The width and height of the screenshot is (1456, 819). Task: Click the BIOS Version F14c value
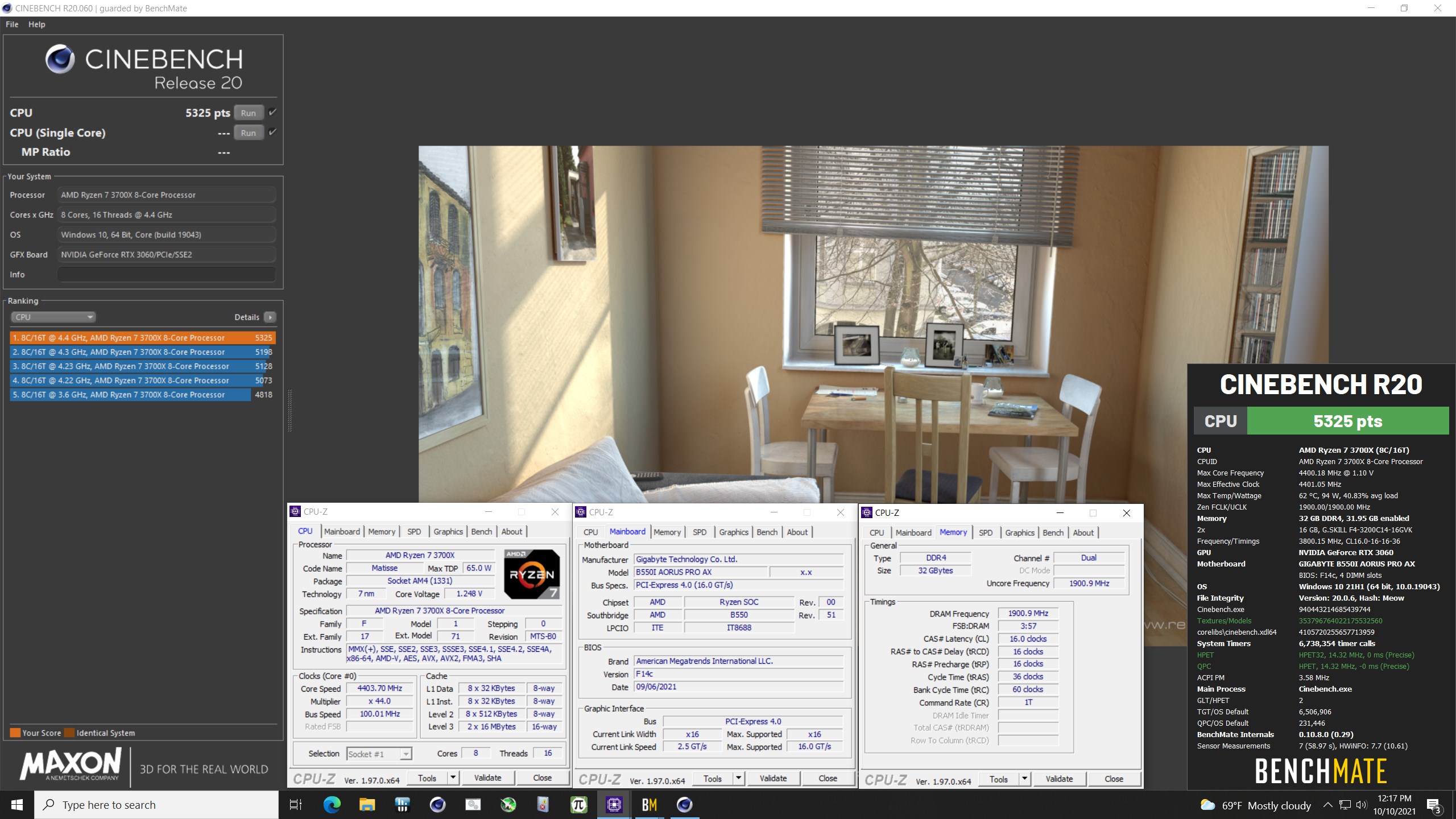click(x=738, y=673)
